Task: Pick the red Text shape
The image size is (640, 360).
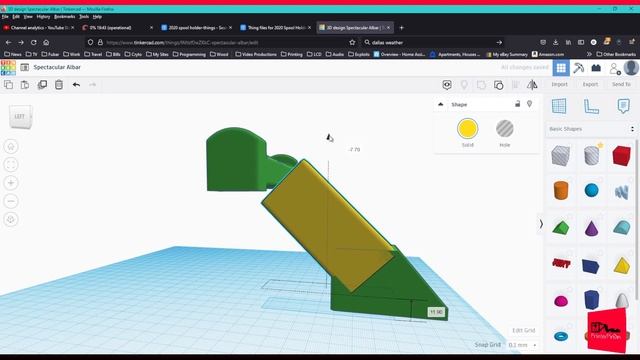Action: pos(561,263)
